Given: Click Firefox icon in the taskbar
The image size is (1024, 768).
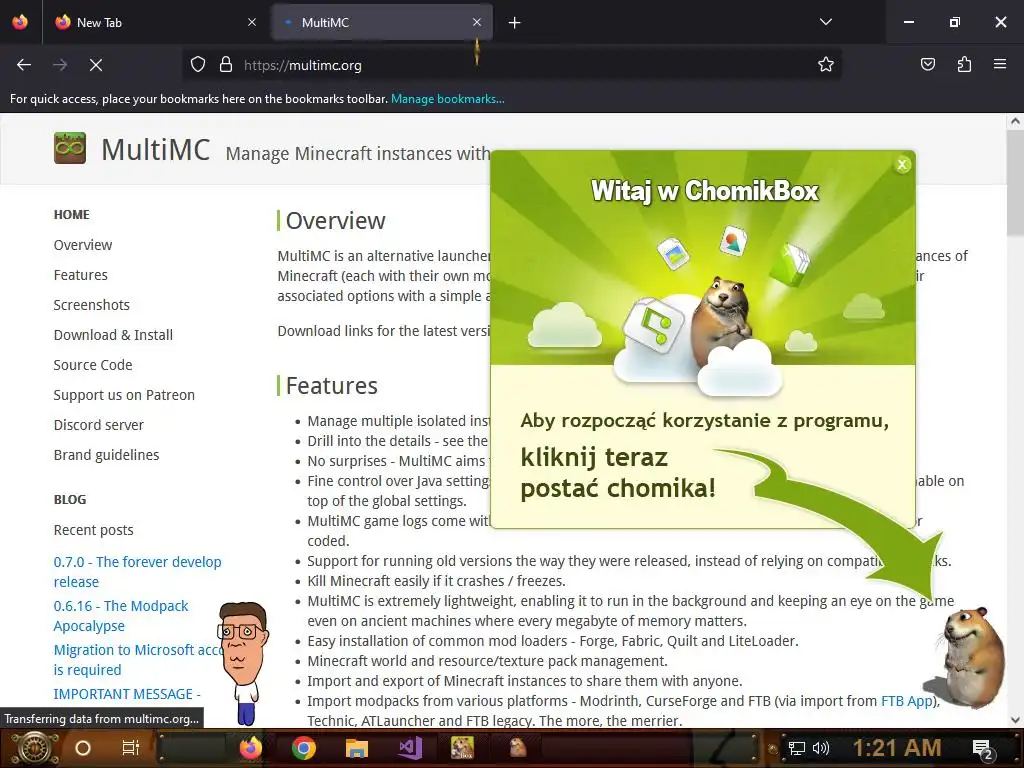Looking at the screenshot, I should coord(249,748).
